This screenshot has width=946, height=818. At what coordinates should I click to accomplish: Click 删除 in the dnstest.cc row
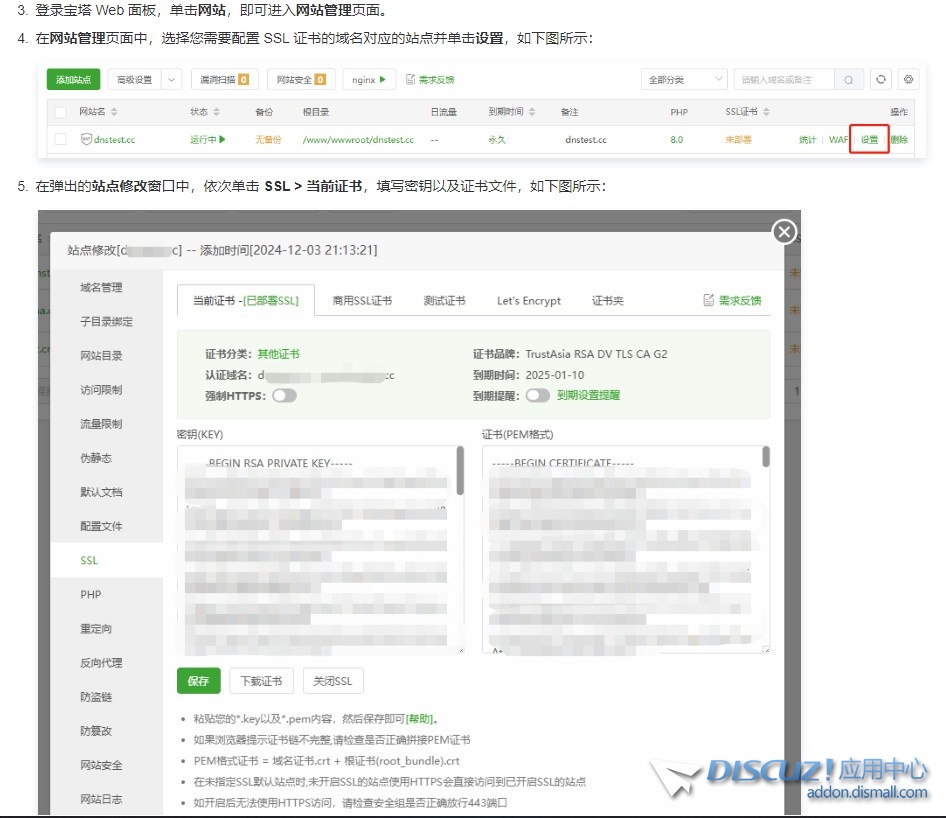[x=899, y=139]
